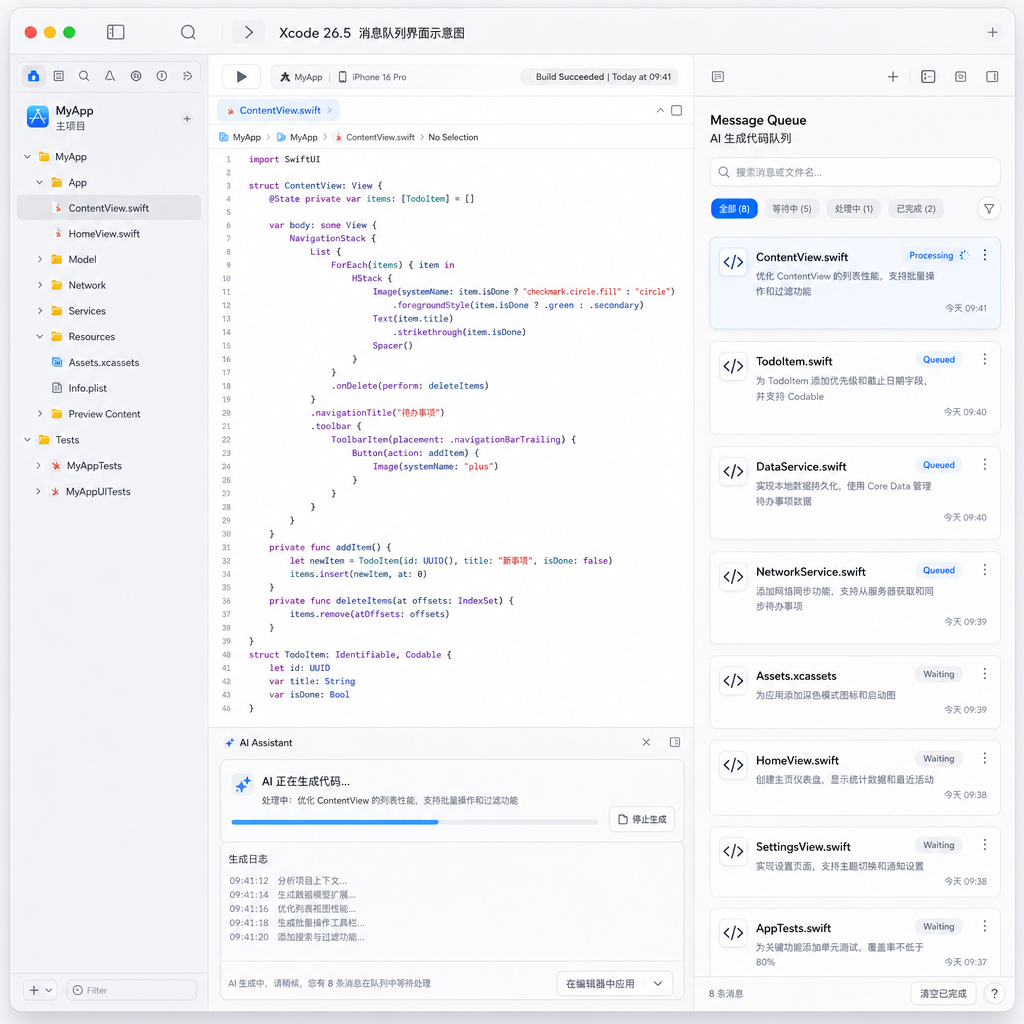Toggle the right inspector panel icon
The height and width of the screenshot is (1024, 1024).
(x=992, y=76)
